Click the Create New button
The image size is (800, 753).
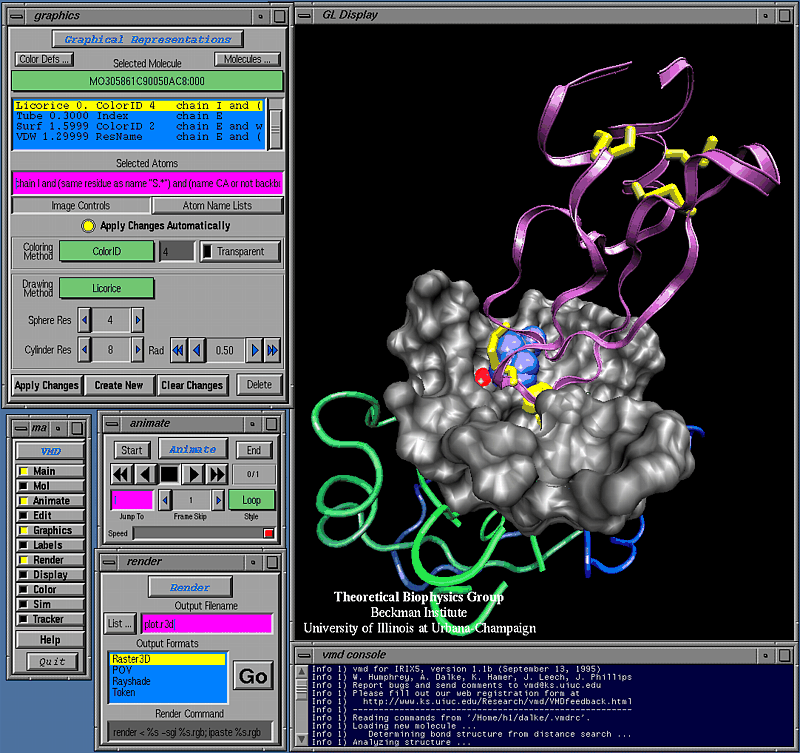(x=119, y=385)
